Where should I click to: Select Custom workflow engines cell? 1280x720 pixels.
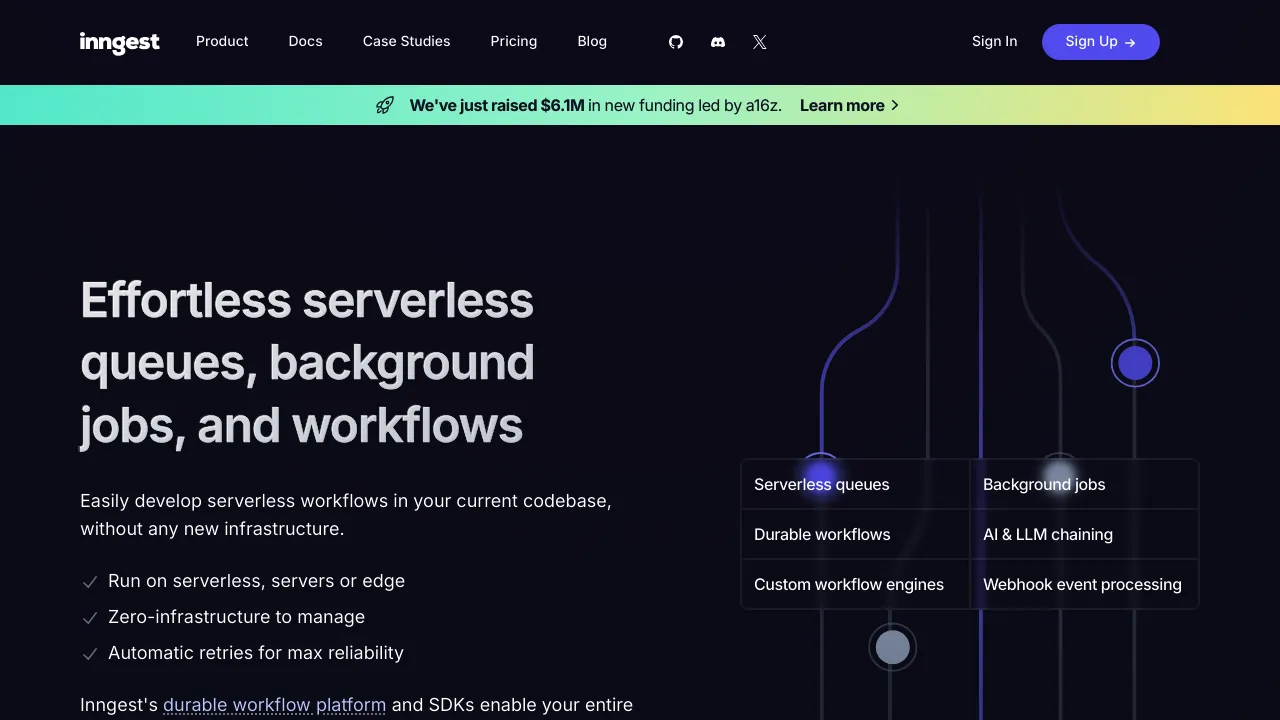(x=855, y=584)
